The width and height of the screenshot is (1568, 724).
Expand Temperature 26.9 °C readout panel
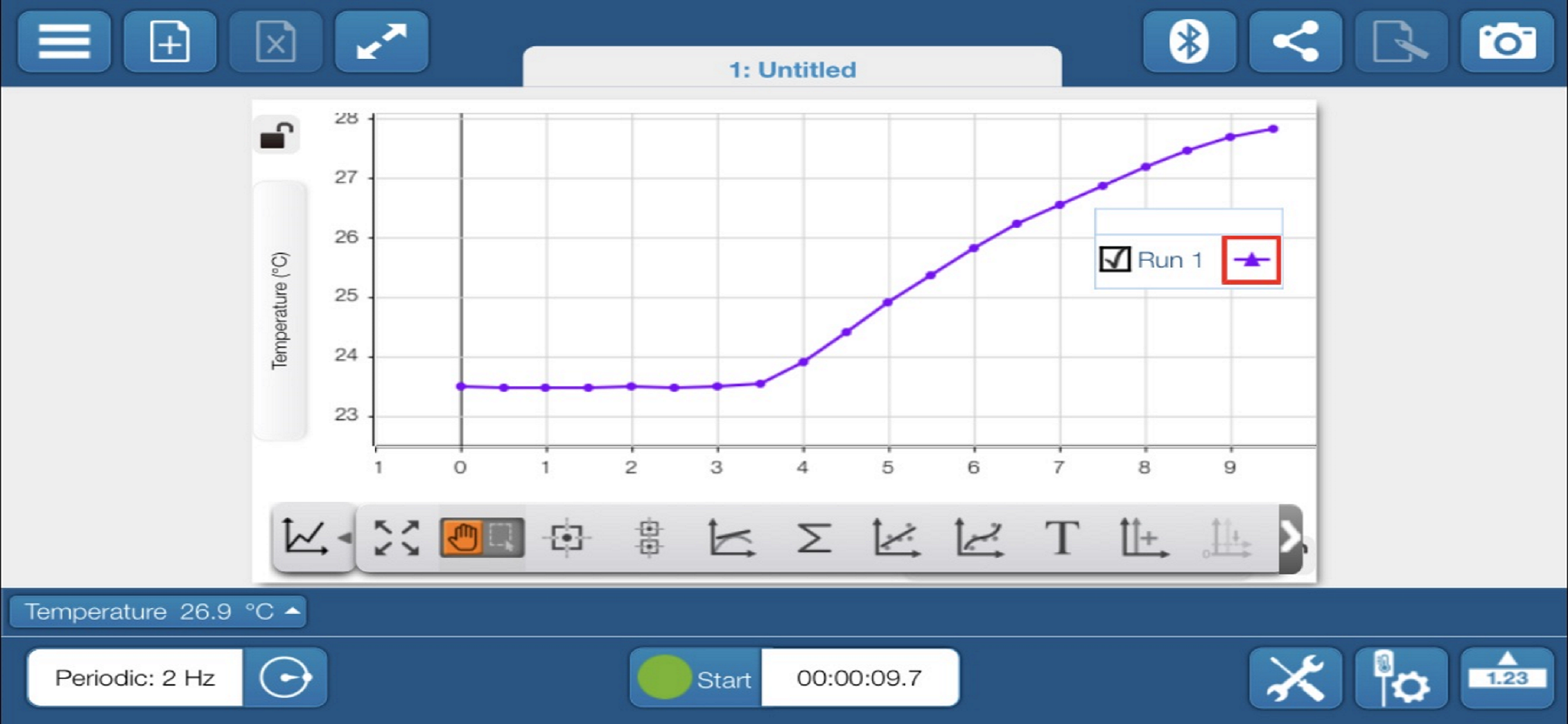pyautogui.click(x=157, y=611)
